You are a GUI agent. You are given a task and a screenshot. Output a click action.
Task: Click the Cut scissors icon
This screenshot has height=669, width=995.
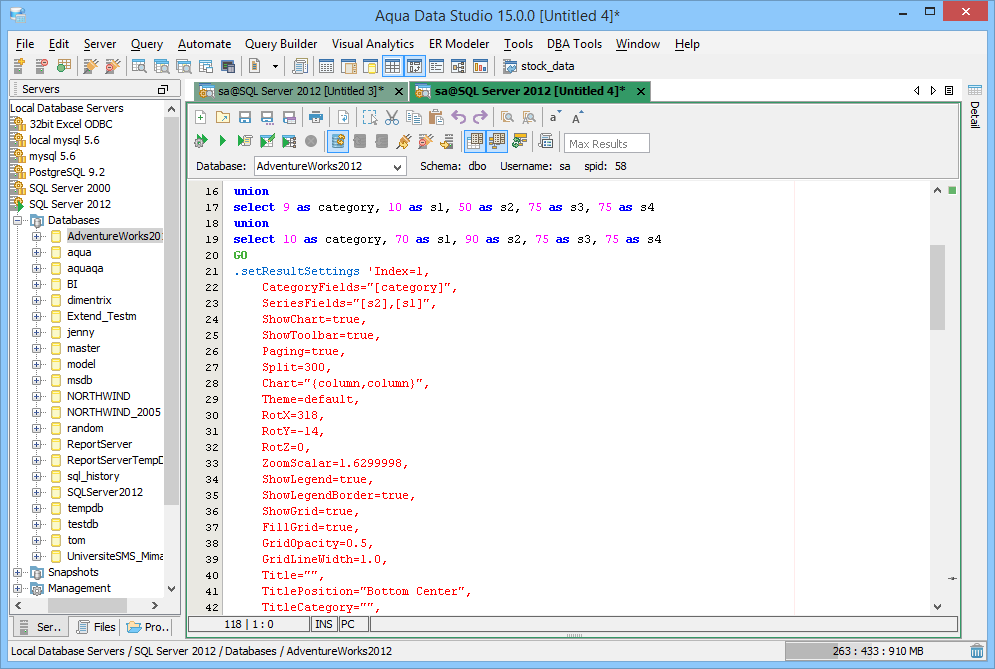pyautogui.click(x=392, y=117)
